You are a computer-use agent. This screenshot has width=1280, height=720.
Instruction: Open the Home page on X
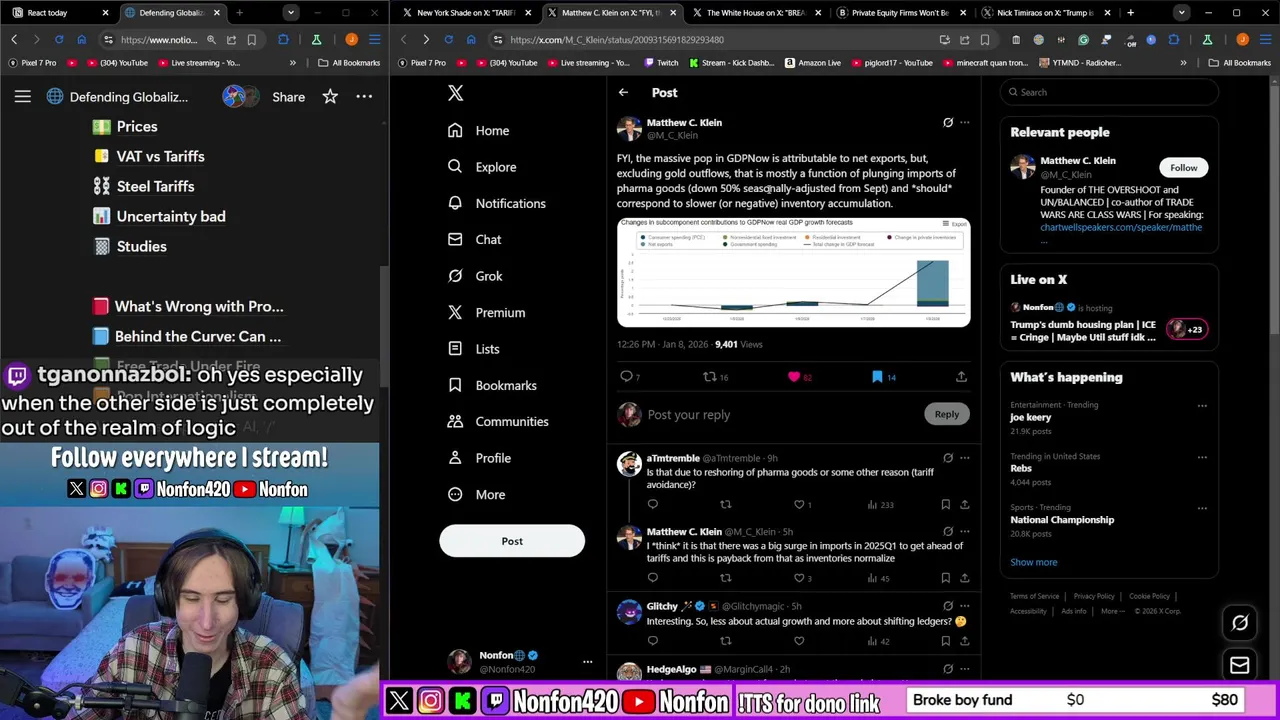(x=479, y=131)
